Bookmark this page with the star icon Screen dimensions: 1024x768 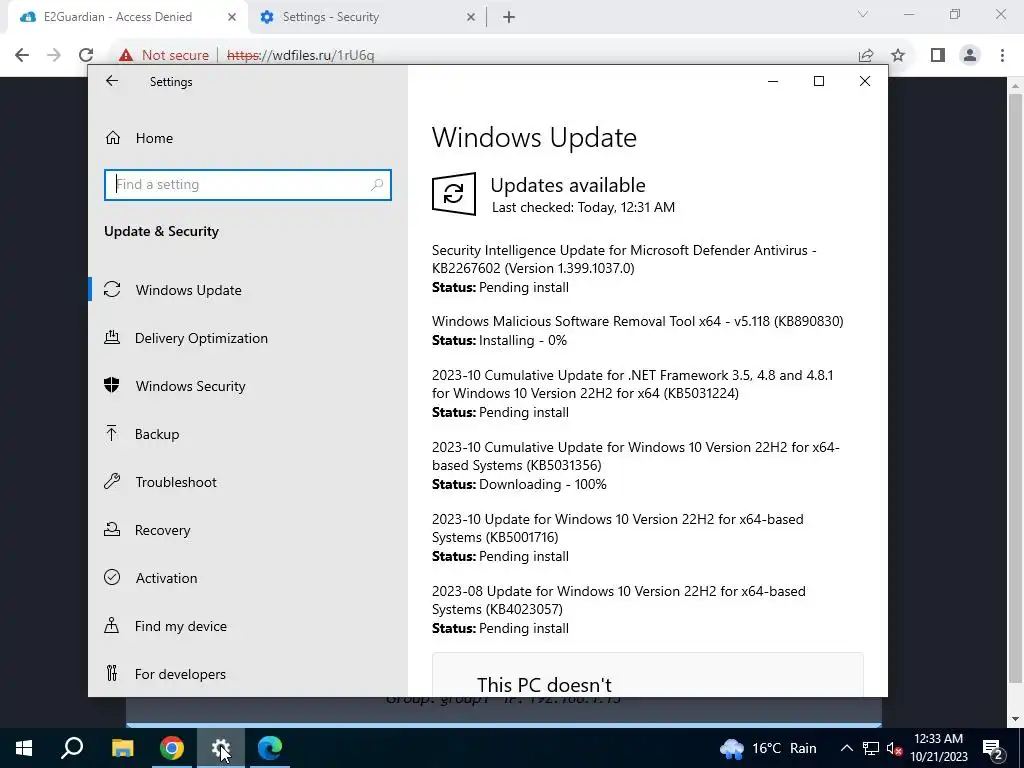coord(898,55)
